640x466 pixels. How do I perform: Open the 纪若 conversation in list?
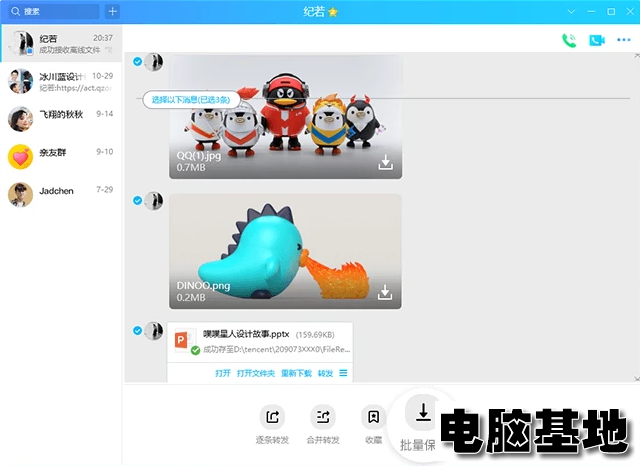[x=61, y=43]
